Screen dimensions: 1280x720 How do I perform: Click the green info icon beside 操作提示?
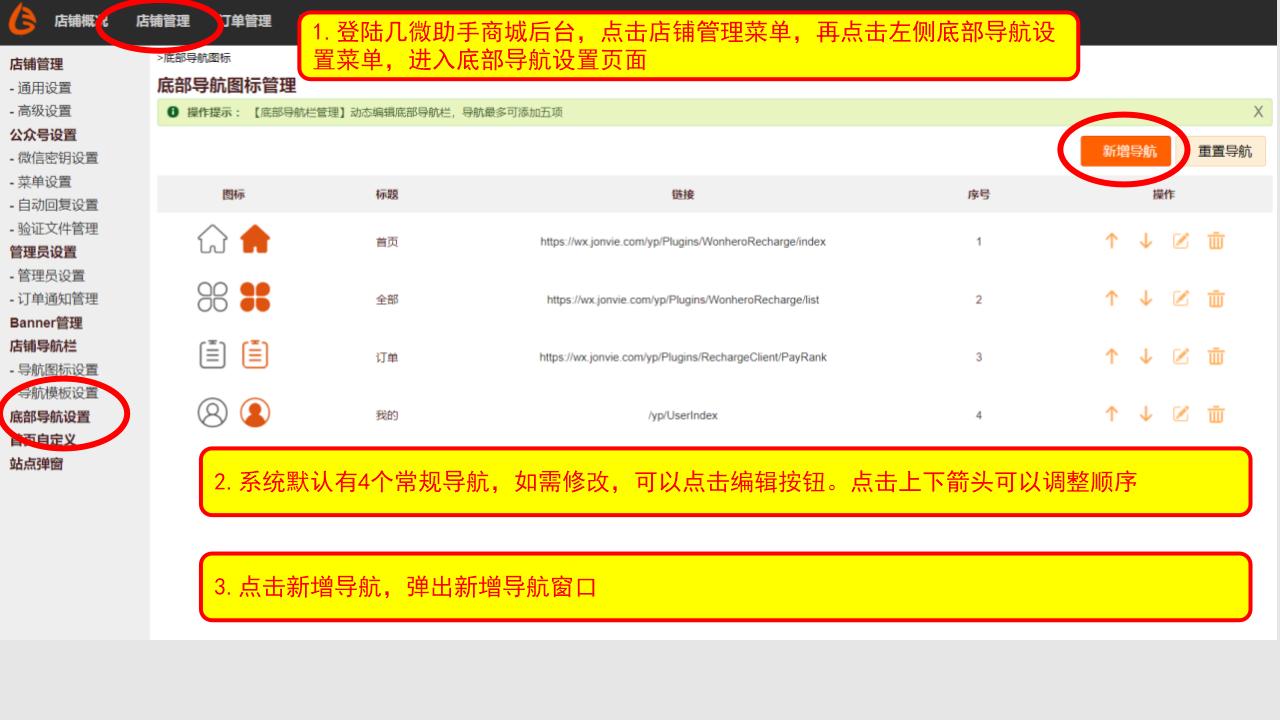173,112
